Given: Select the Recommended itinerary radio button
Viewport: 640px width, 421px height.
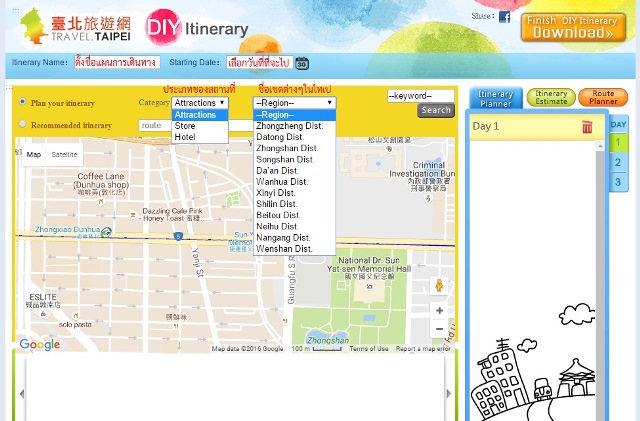Looking at the screenshot, I should [22, 123].
